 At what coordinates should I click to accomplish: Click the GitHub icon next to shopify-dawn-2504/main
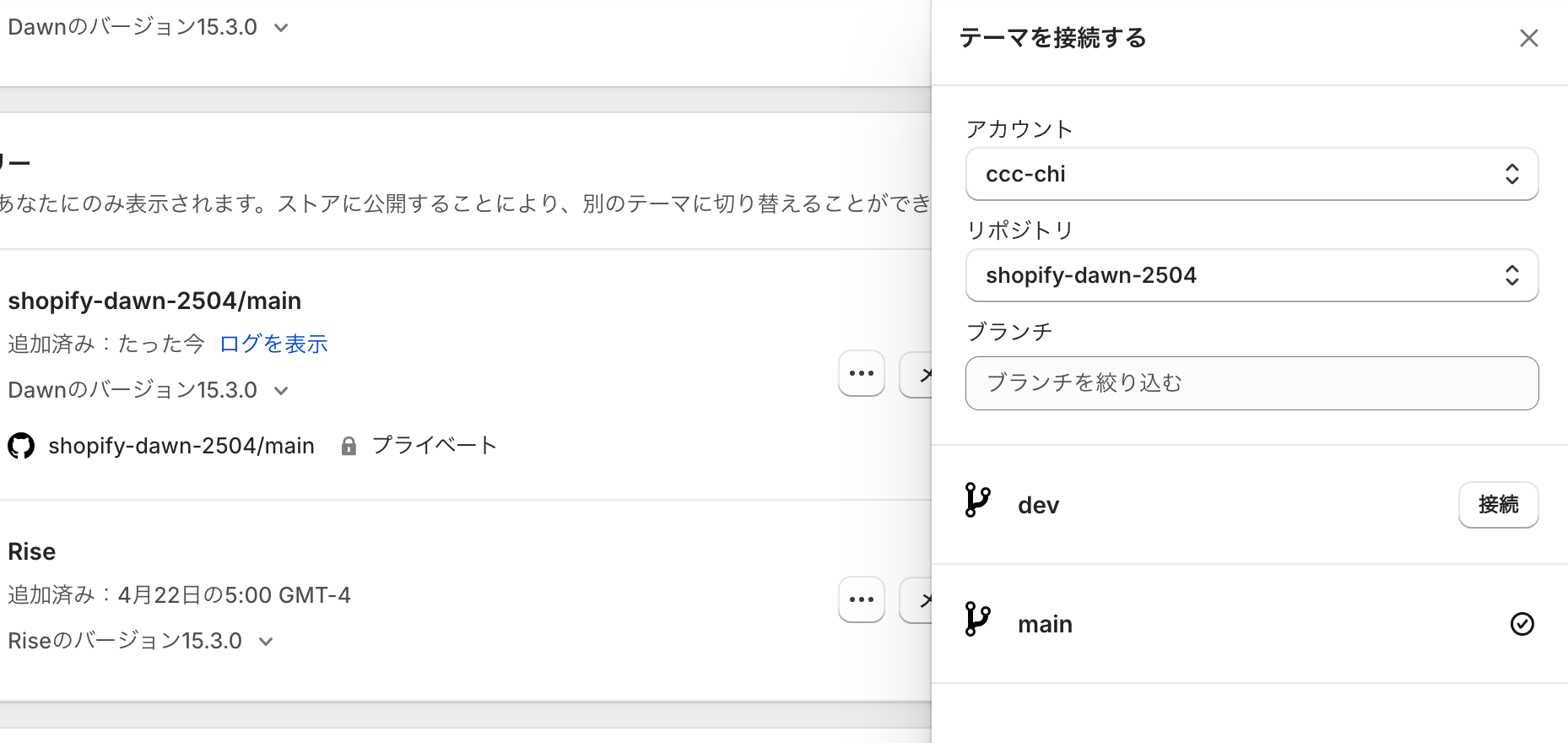20,445
